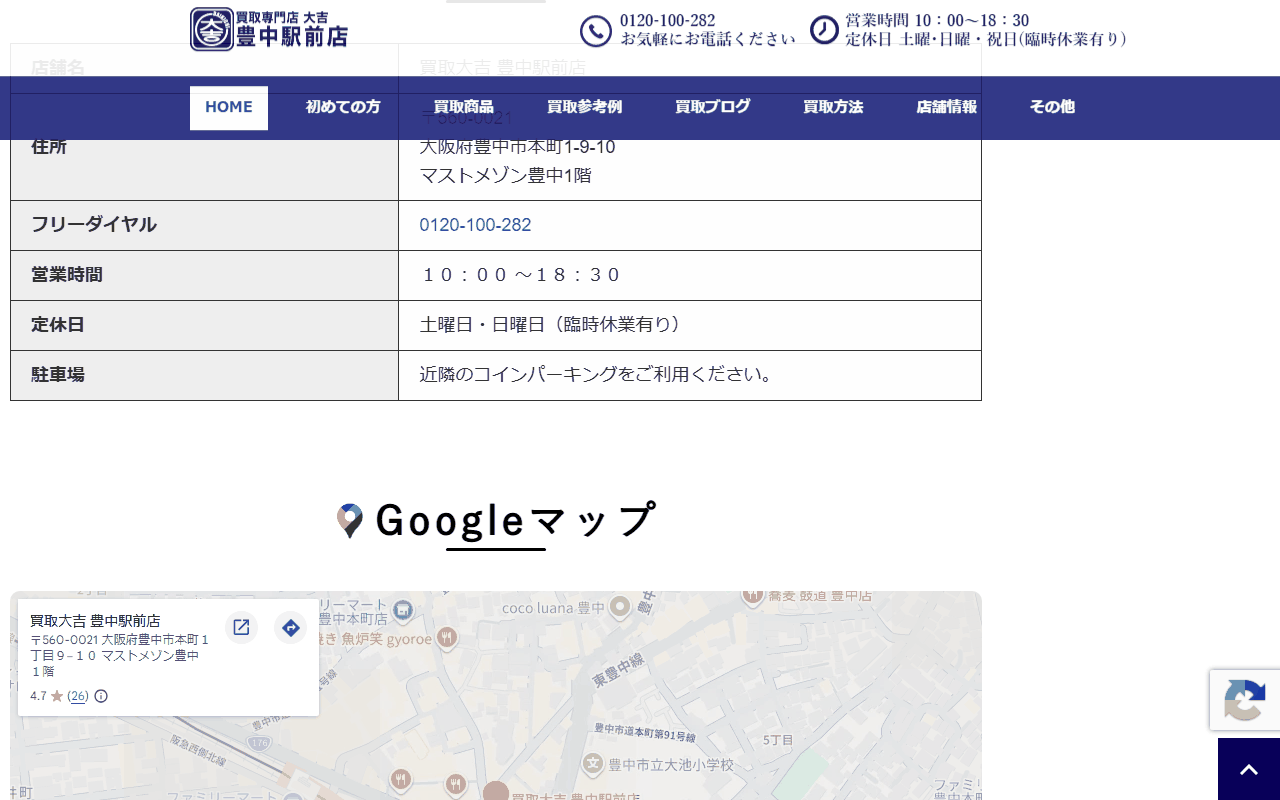Click the 4.7 rating value in map card
Image resolution: width=1280 pixels, height=800 pixels.
tap(38, 696)
